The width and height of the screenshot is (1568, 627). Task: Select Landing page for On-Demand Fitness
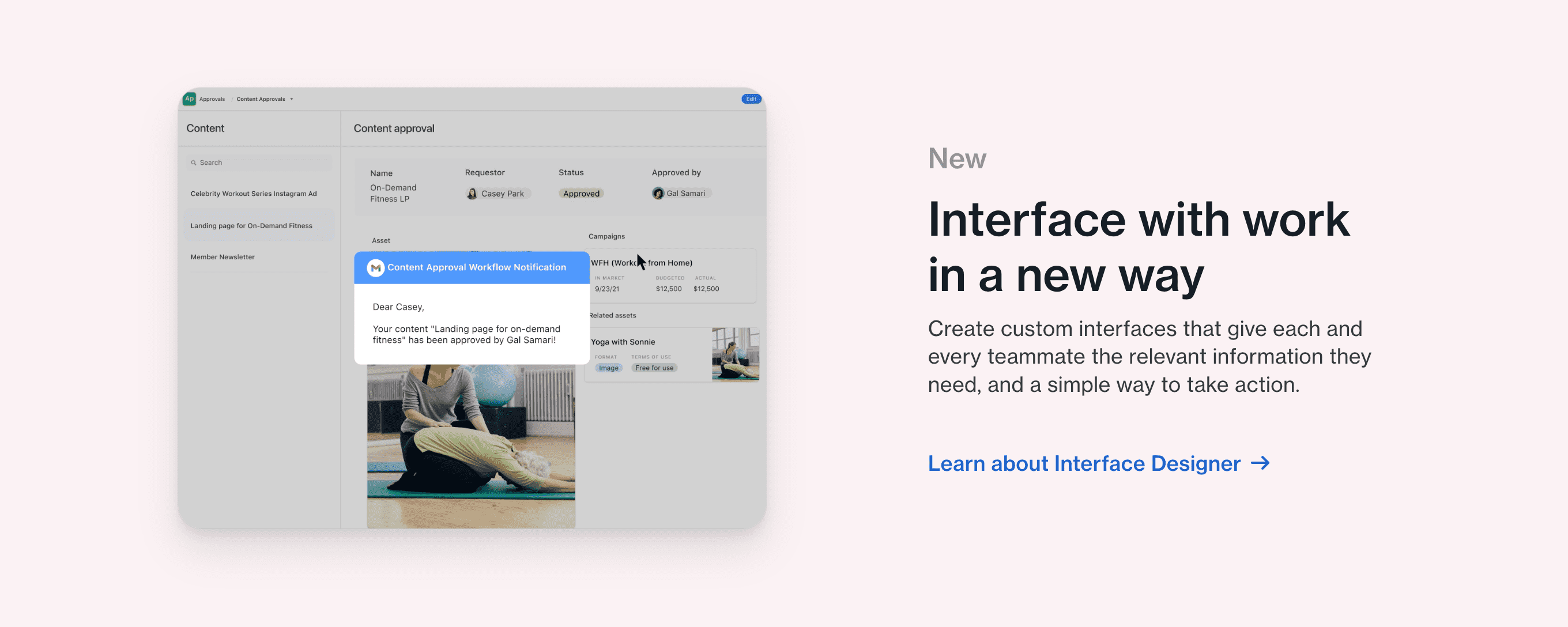click(x=251, y=226)
